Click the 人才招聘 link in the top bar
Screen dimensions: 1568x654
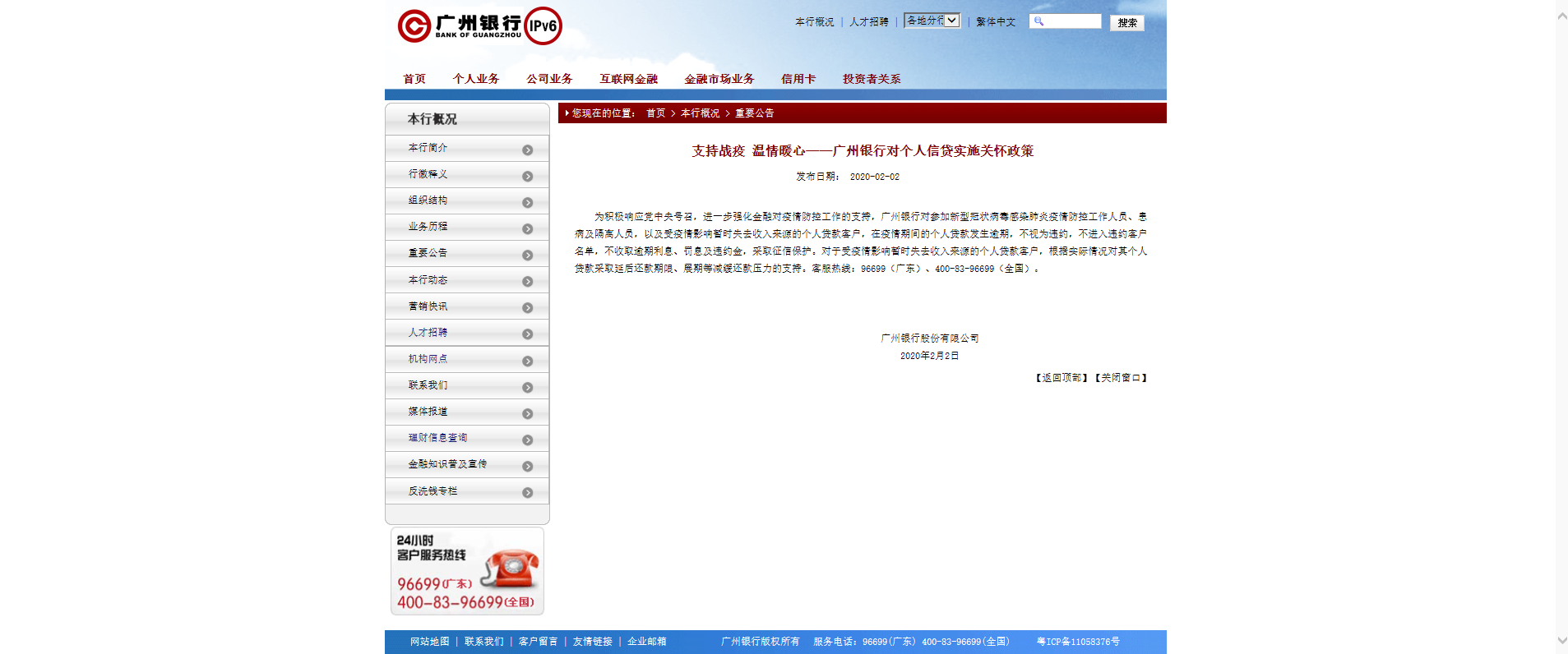[869, 22]
